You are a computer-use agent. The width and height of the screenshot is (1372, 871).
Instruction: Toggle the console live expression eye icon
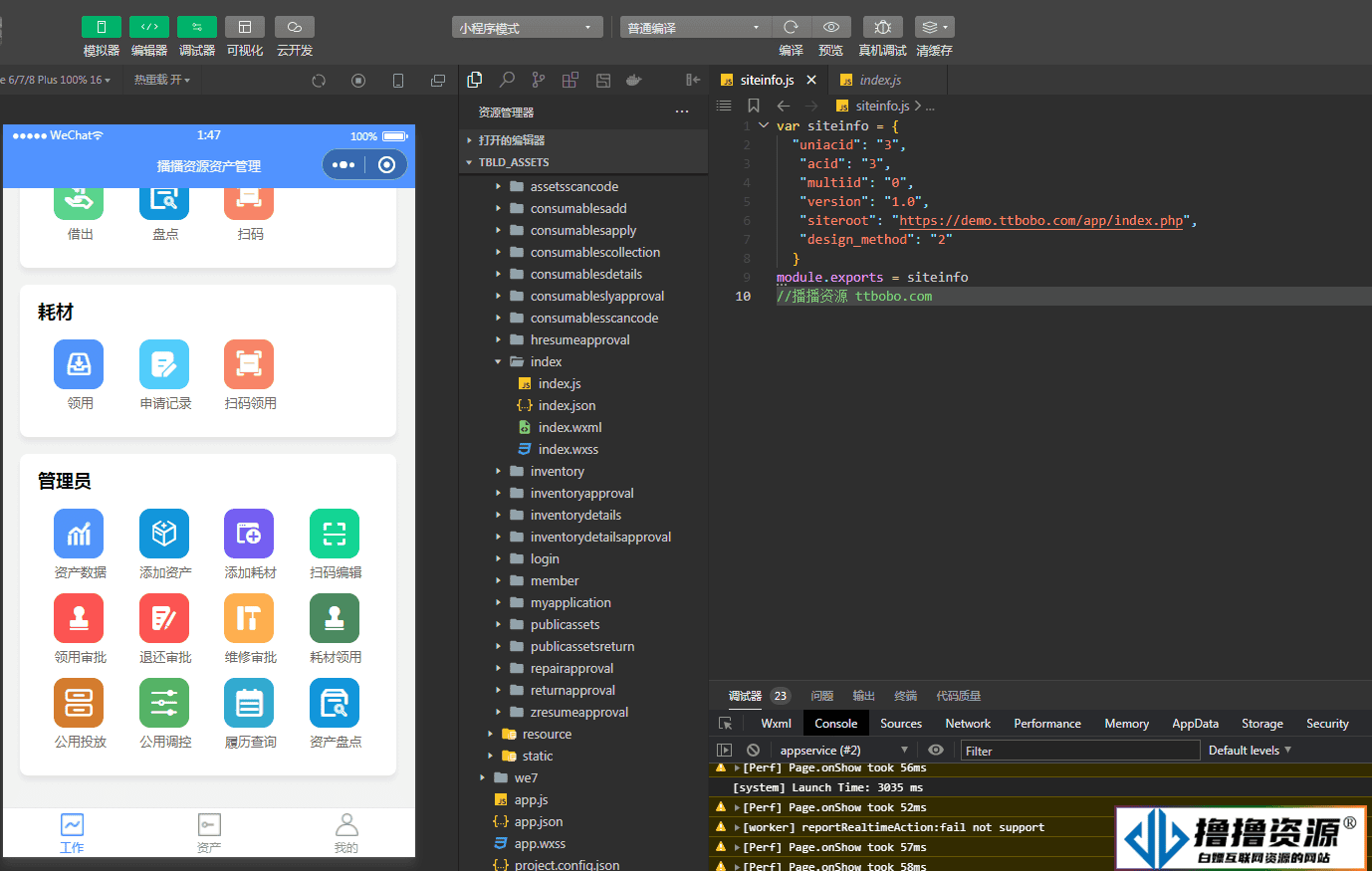[x=936, y=751]
